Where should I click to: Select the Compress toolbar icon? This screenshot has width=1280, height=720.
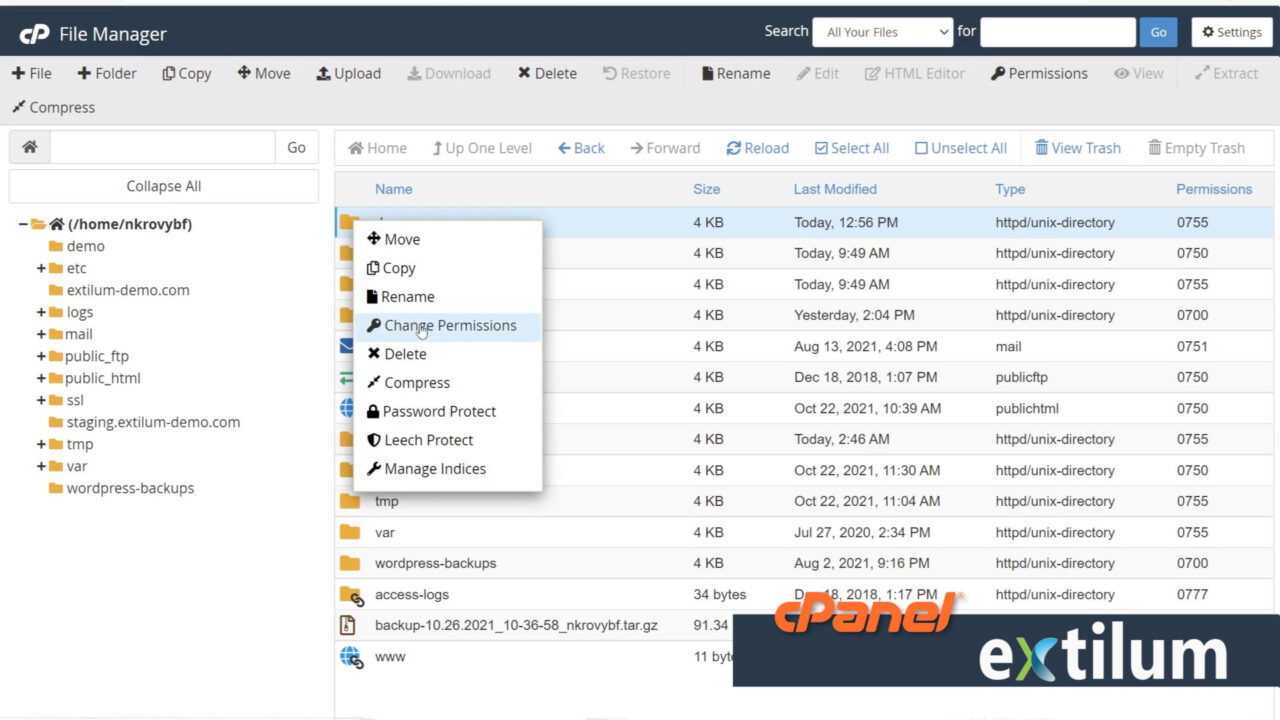[x=53, y=107]
